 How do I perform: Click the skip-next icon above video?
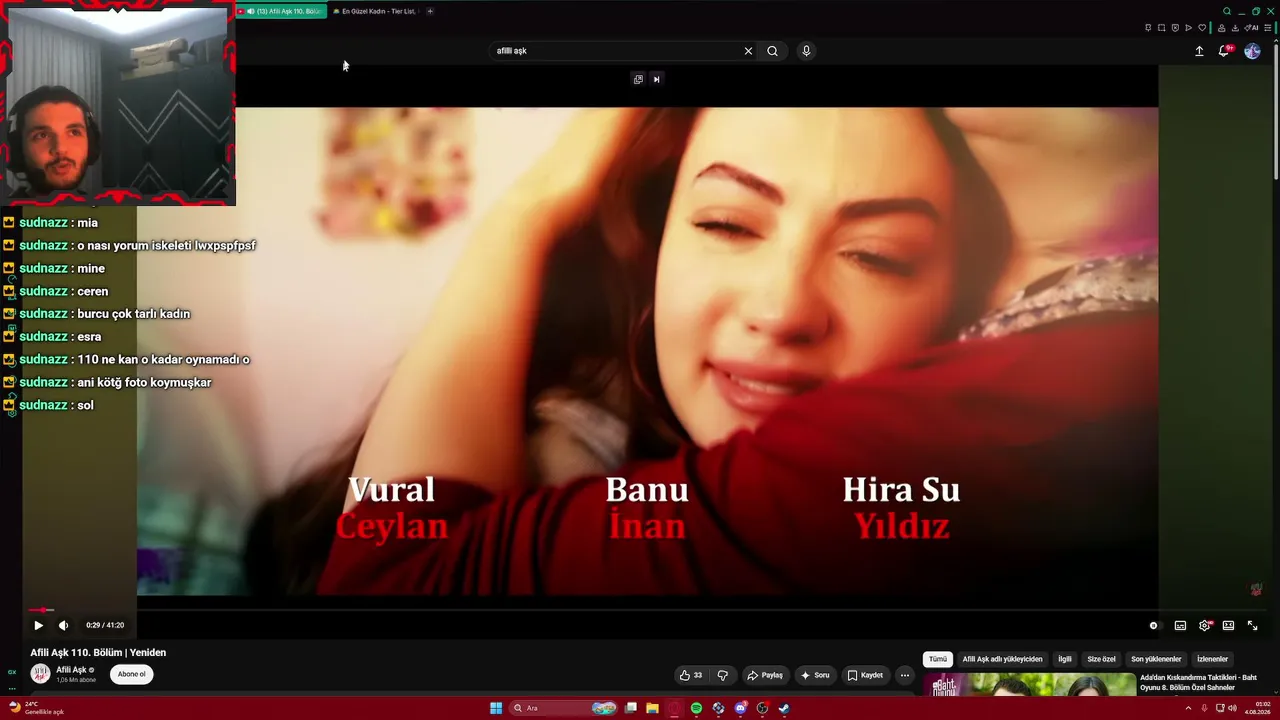(656, 79)
